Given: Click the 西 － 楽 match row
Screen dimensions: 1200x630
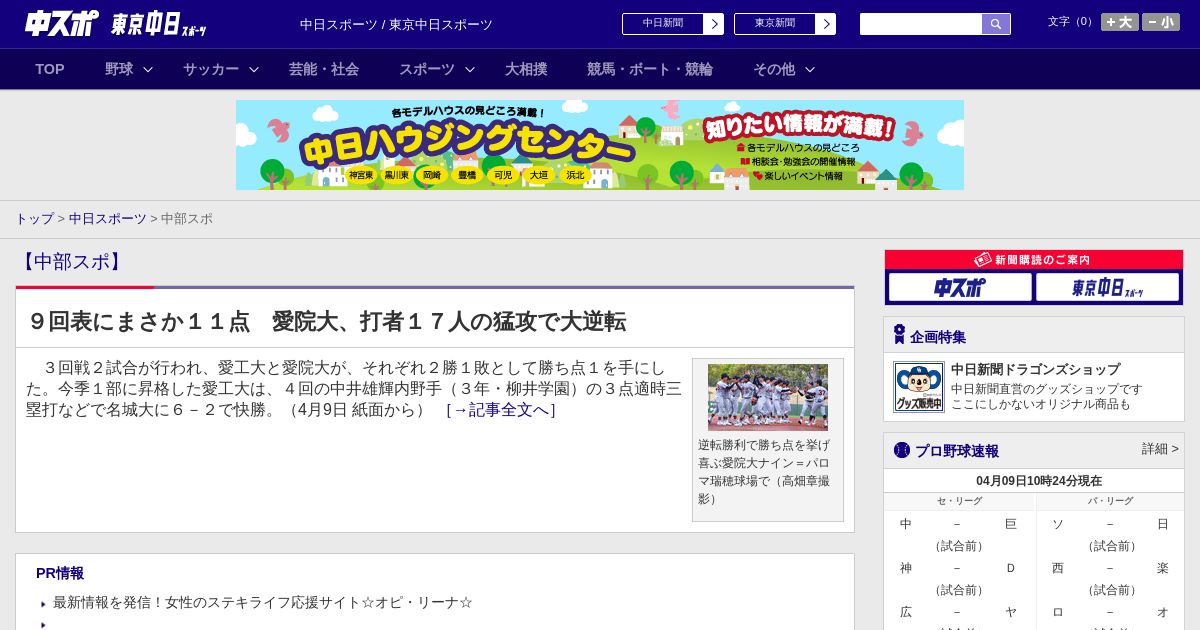Looking at the screenshot, I should (x=1110, y=568).
